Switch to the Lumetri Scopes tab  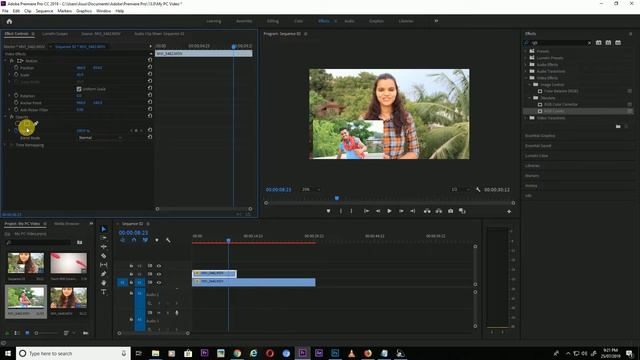(x=55, y=34)
